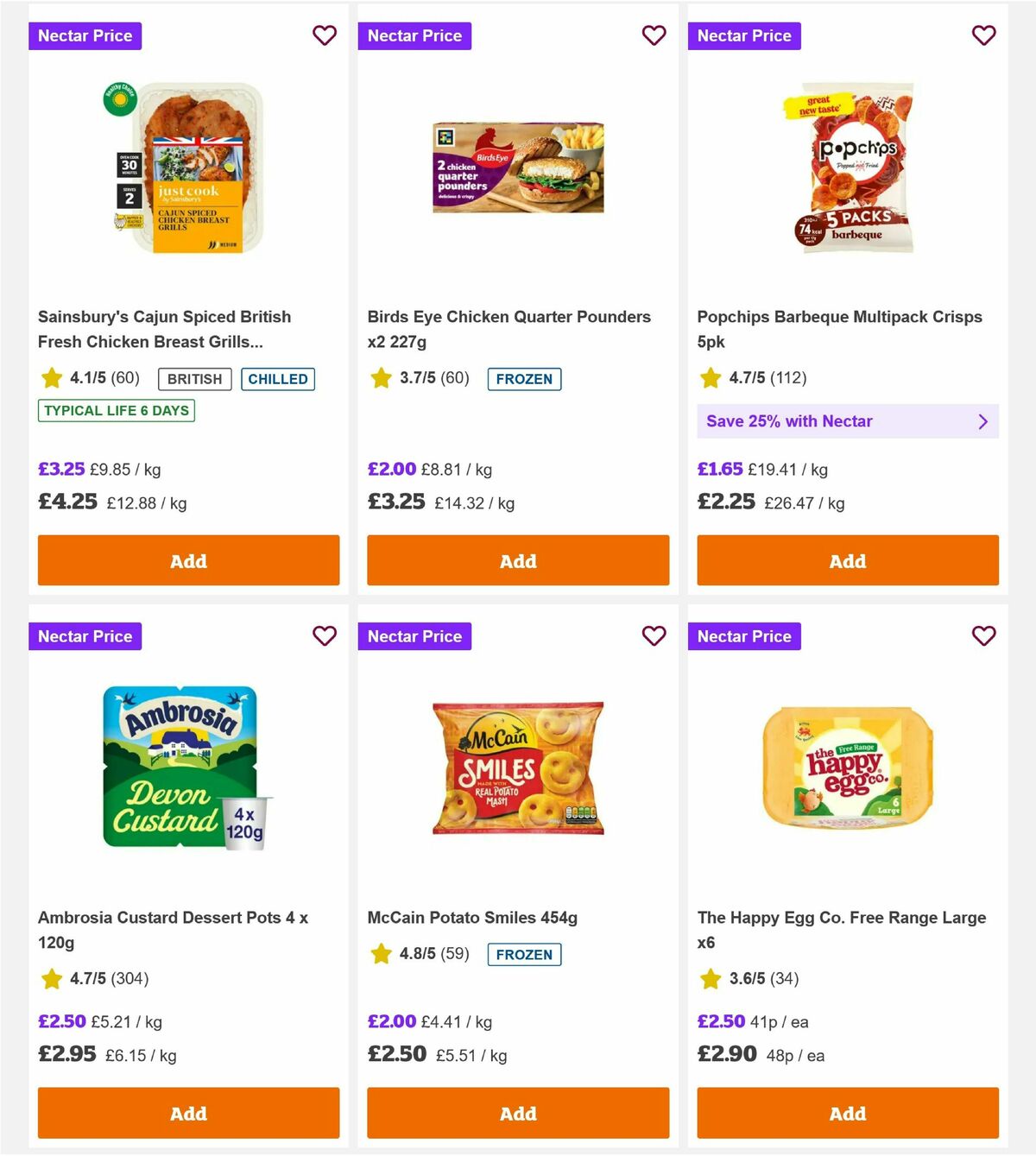The height and width of the screenshot is (1156, 1036).
Task: Add McCain Potato Smiles to the basket
Action: (x=518, y=1114)
